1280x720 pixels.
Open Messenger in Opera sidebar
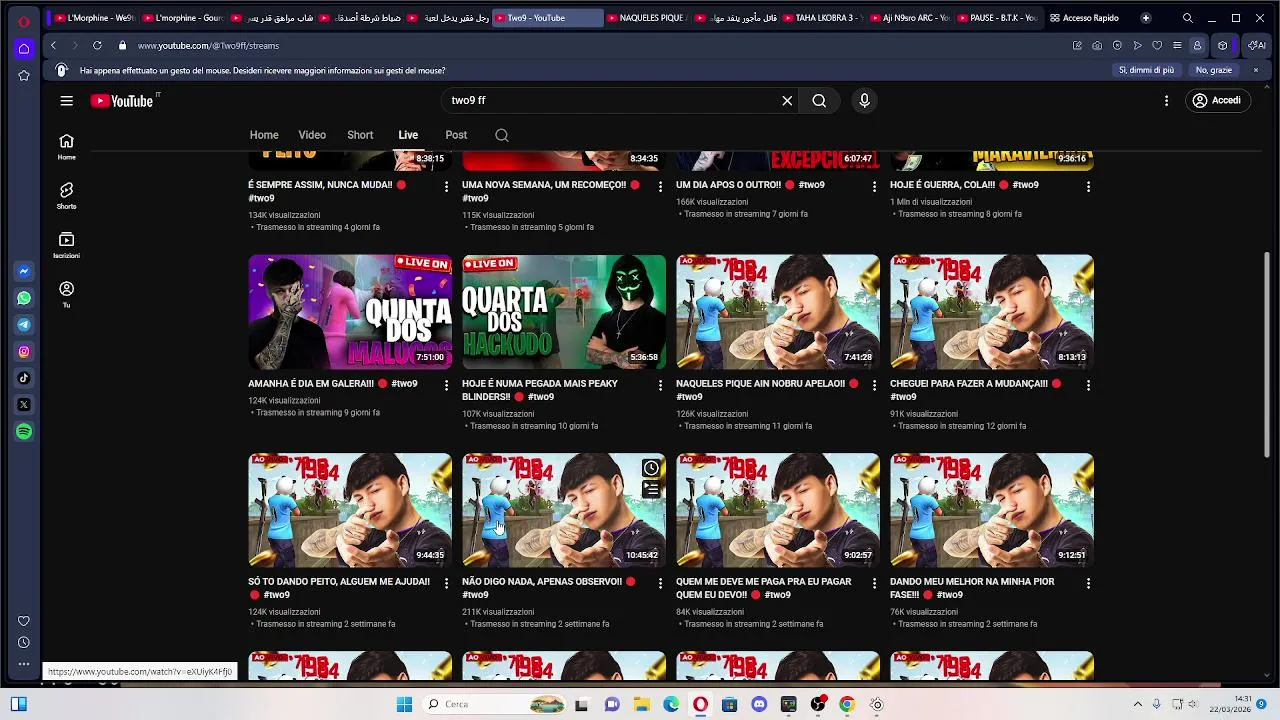coord(24,271)
